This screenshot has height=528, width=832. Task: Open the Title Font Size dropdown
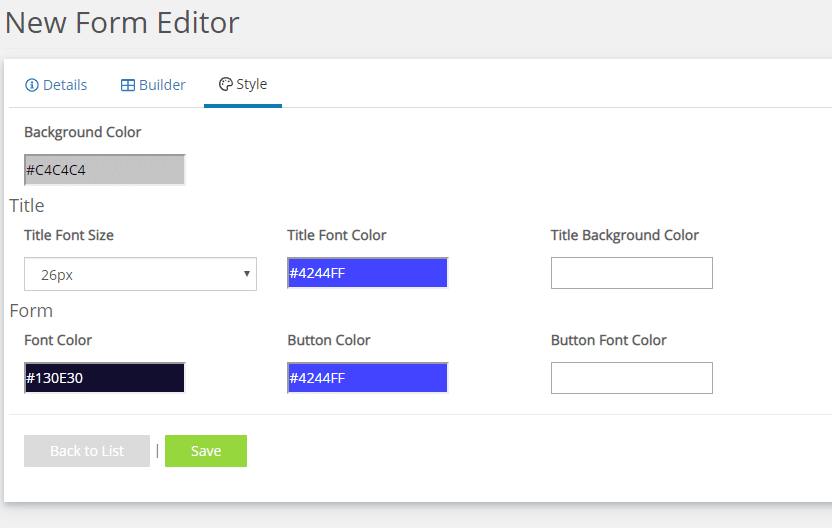click(140, 274)
